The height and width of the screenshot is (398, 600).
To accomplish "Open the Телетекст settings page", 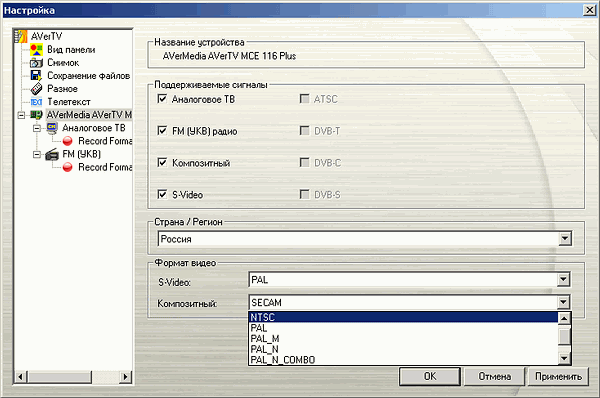I will click(69, 102).
